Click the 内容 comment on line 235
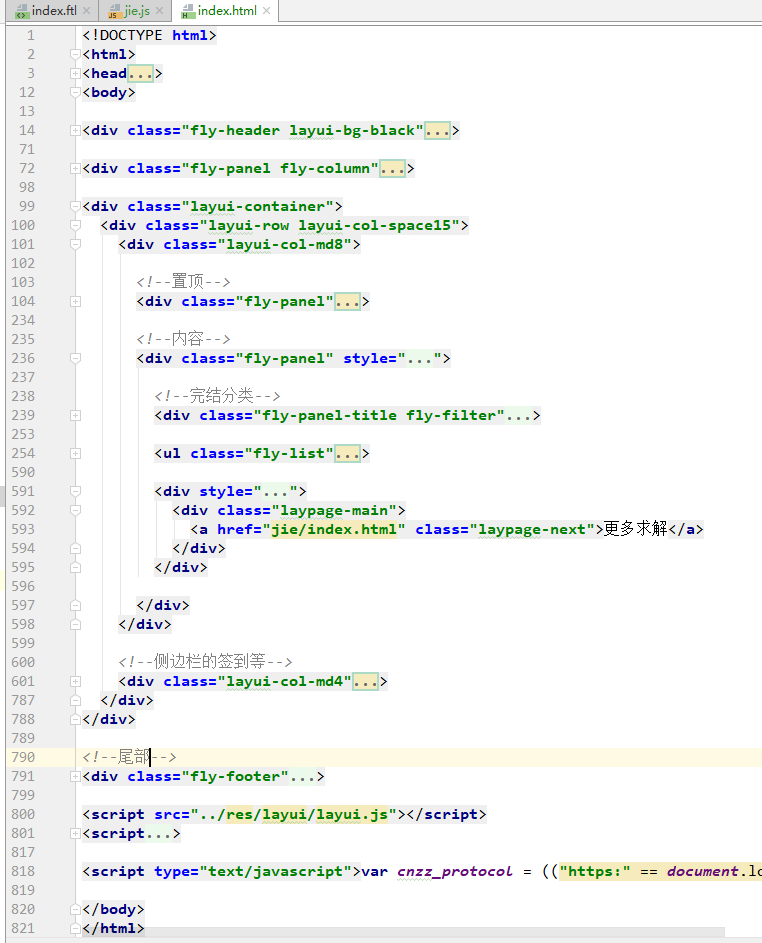This screenshot has width=762, height=943. (183, 339)
